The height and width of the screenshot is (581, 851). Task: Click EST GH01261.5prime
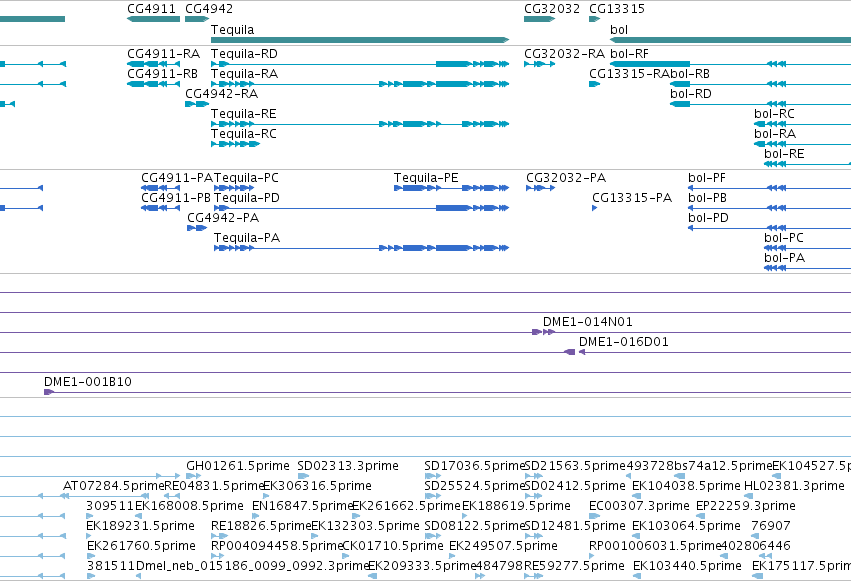pyautogui.click(x=238, y=466)
